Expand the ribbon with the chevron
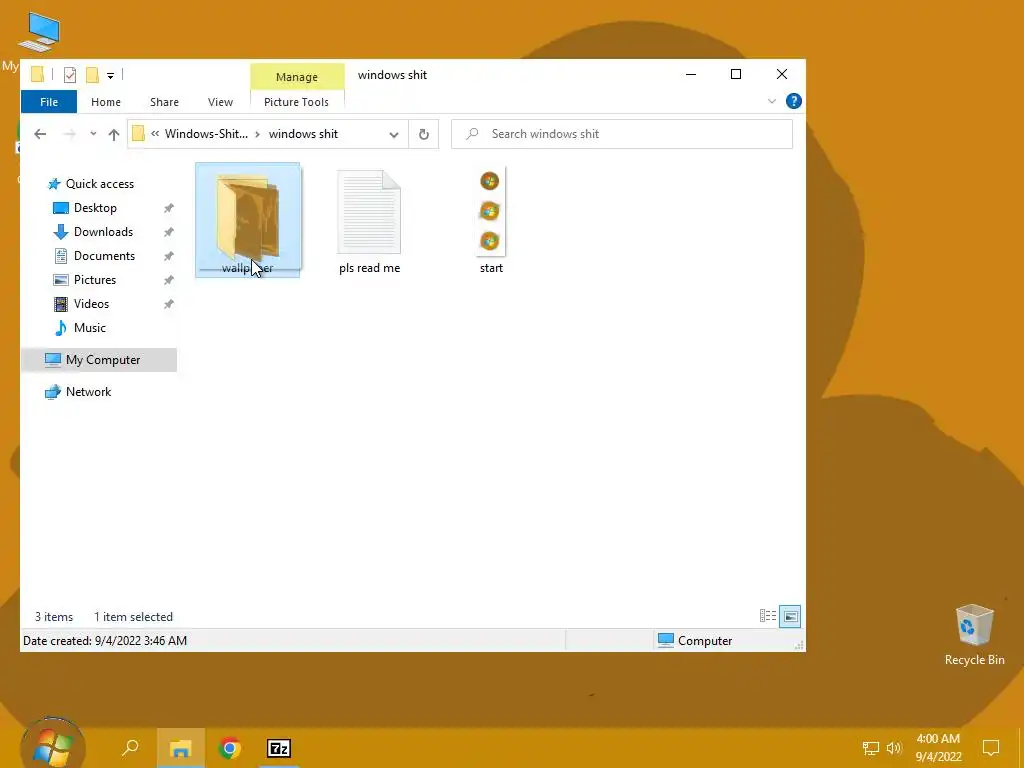Screen dimensions: 1024x768 tap(771, 101)
